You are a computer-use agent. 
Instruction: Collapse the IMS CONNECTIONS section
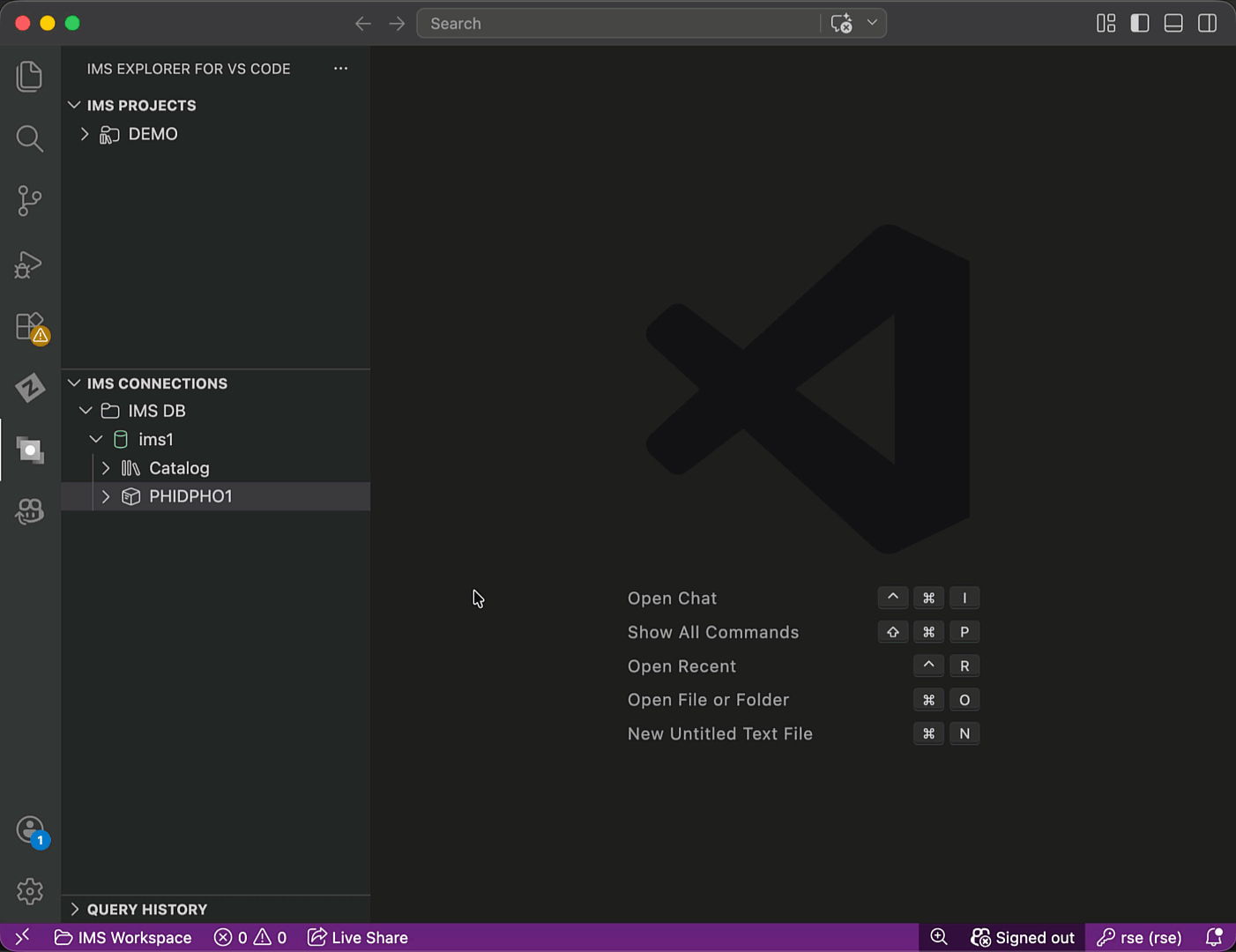click(74, 383)
